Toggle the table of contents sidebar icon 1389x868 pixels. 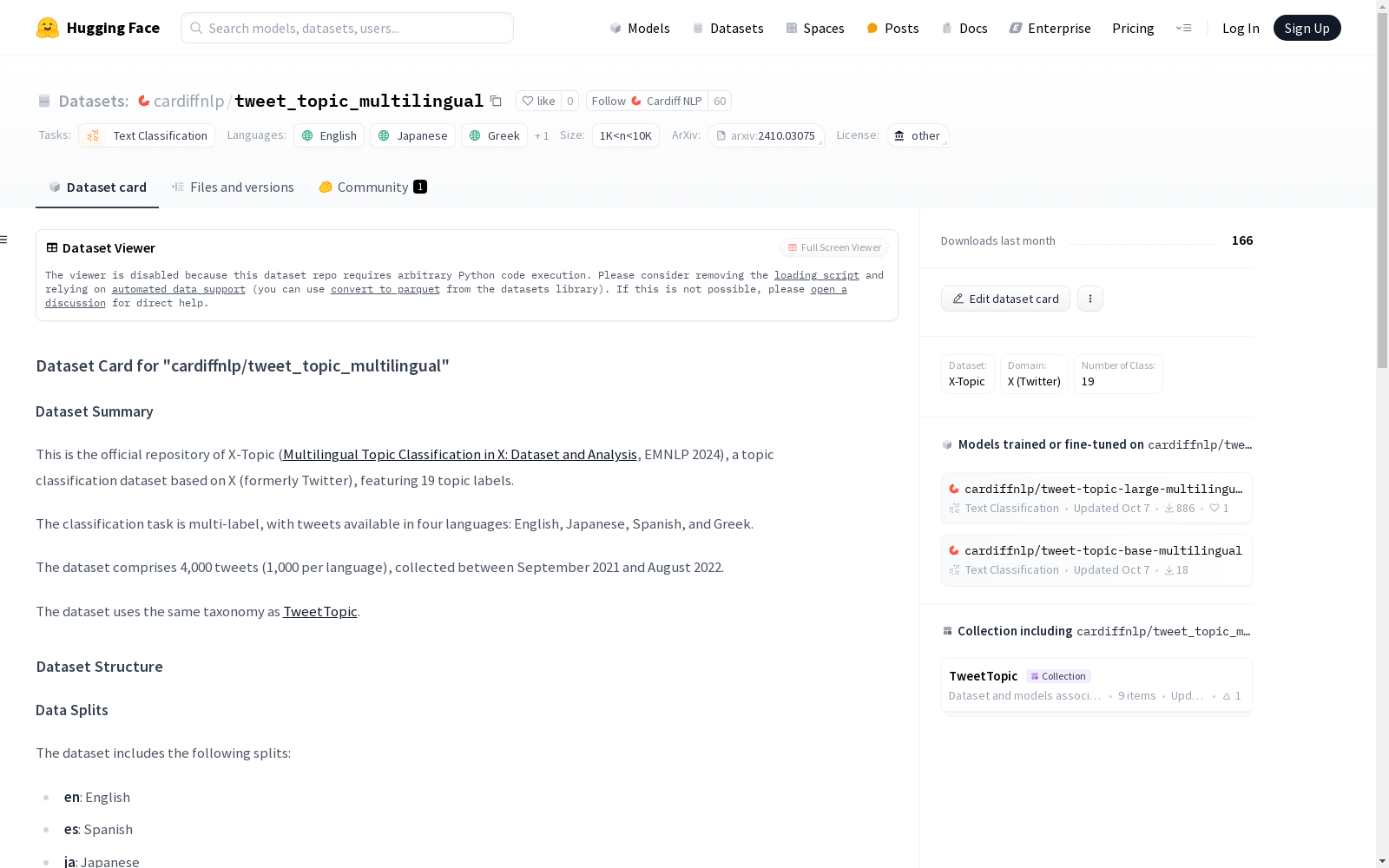[4, 240]
